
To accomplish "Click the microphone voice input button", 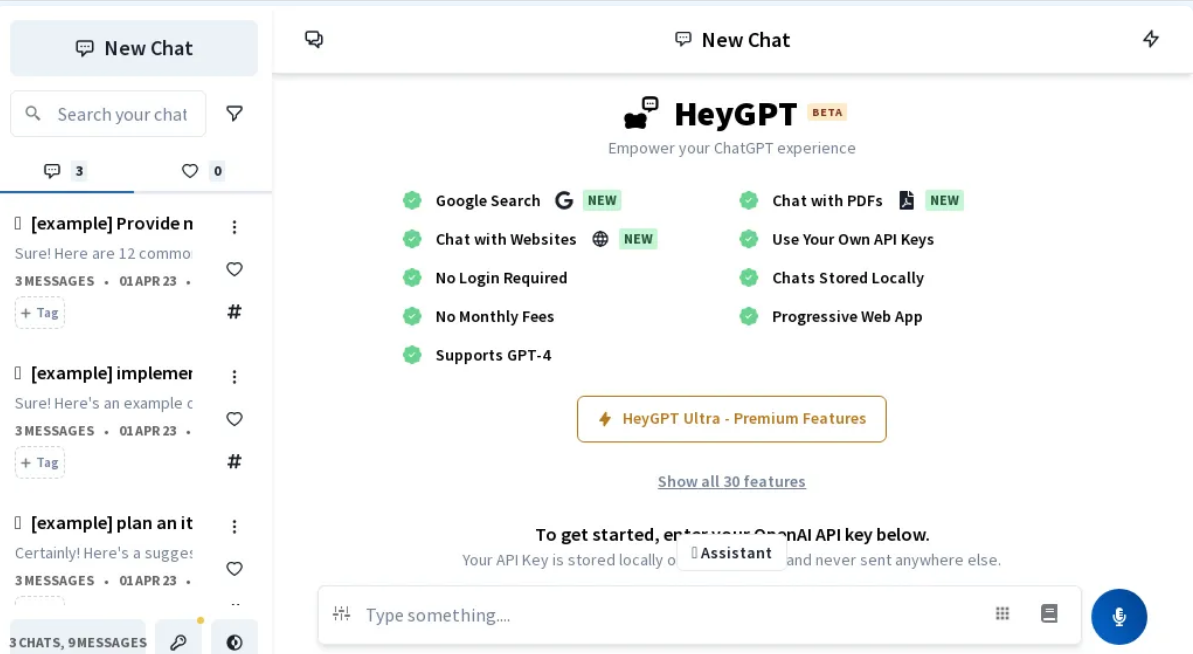I will [x=1119, y=616].
